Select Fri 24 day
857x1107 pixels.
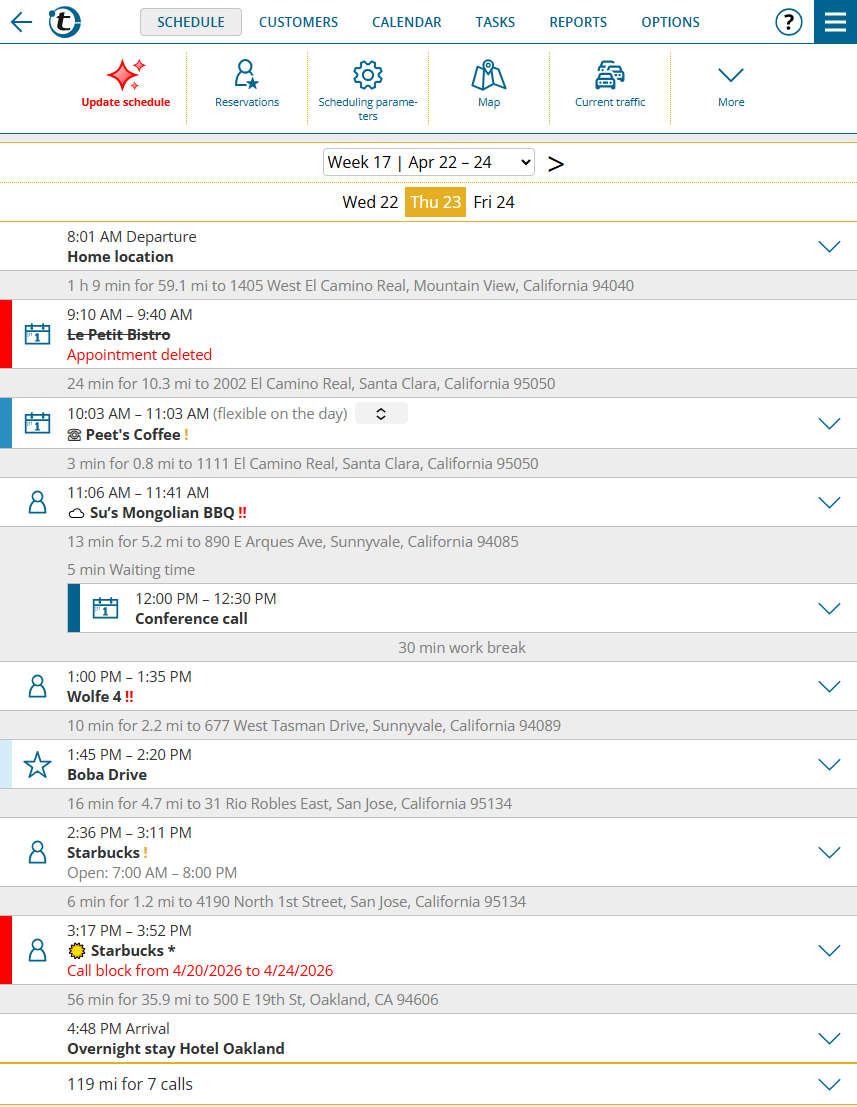tap(494, 202)
